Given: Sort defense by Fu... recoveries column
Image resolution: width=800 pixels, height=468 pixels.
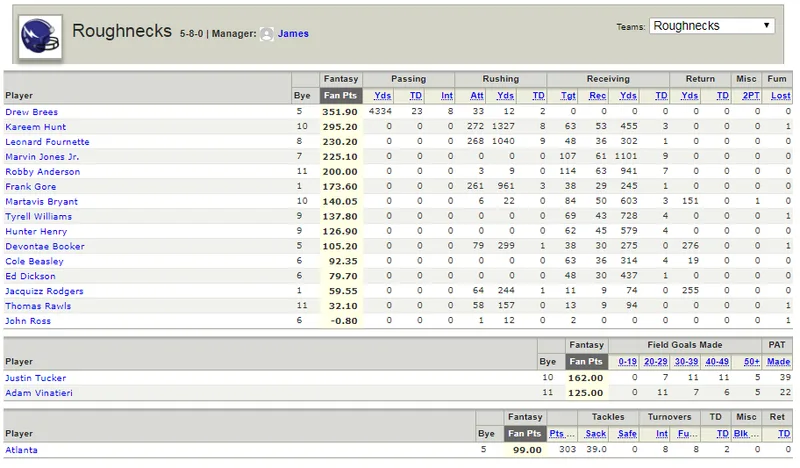Looking at the screenshot, I should click(x=687, y=433).
